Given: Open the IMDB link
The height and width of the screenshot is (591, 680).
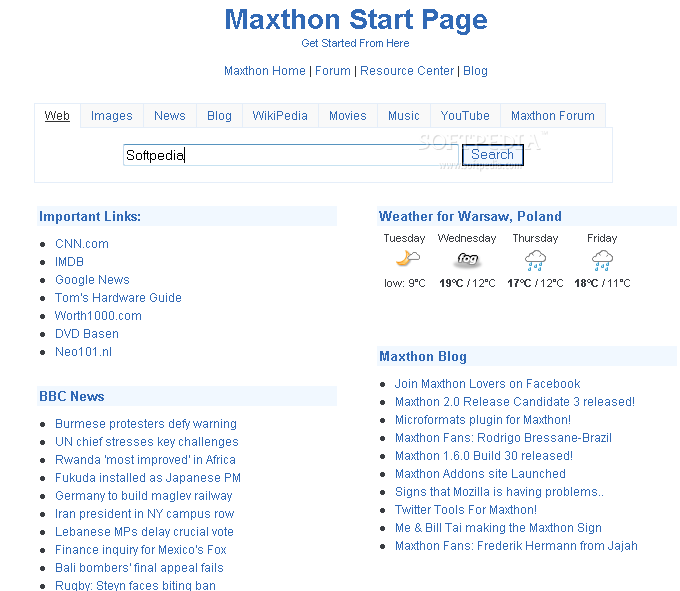Looking at the screenshot, I should coord(69,262).
